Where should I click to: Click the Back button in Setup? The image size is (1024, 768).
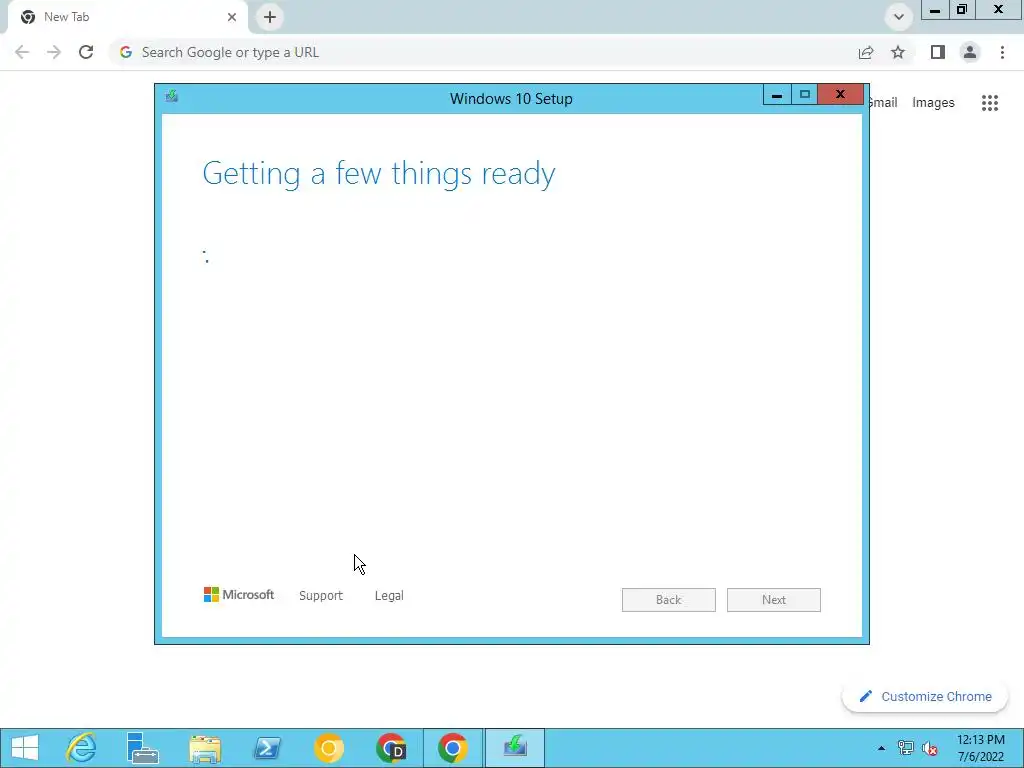pyautogui.click(x=669, y=600)
